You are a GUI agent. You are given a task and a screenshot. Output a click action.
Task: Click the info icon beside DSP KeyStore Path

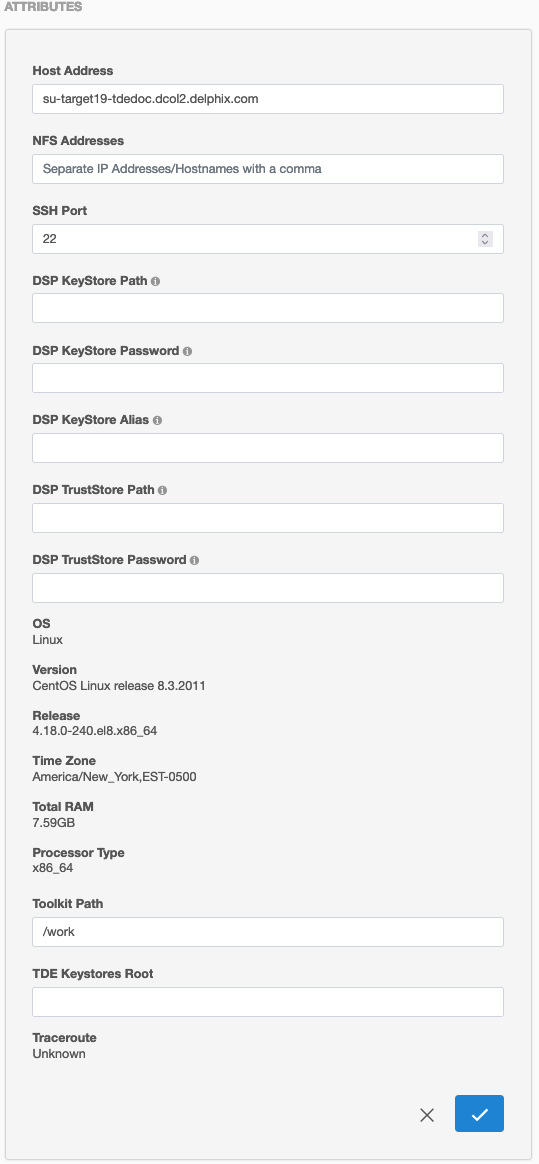coord(155,282)
